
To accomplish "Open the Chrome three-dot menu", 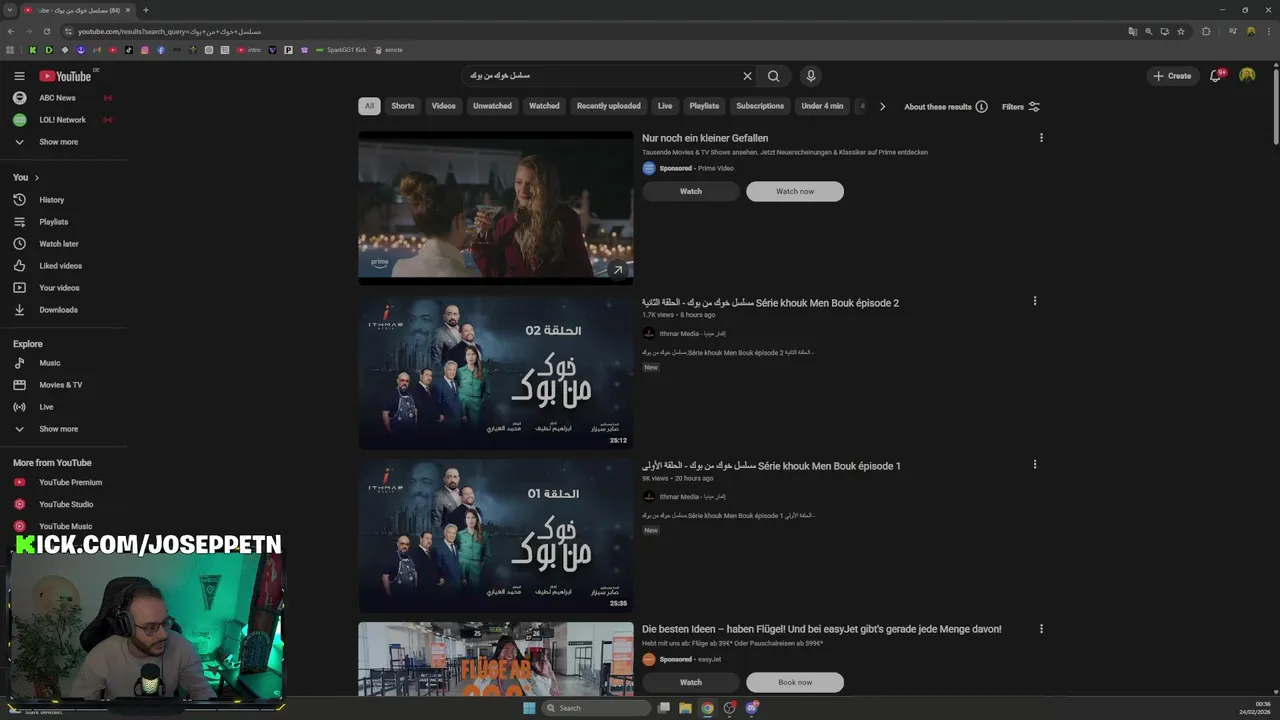I will coord(1268,31).
